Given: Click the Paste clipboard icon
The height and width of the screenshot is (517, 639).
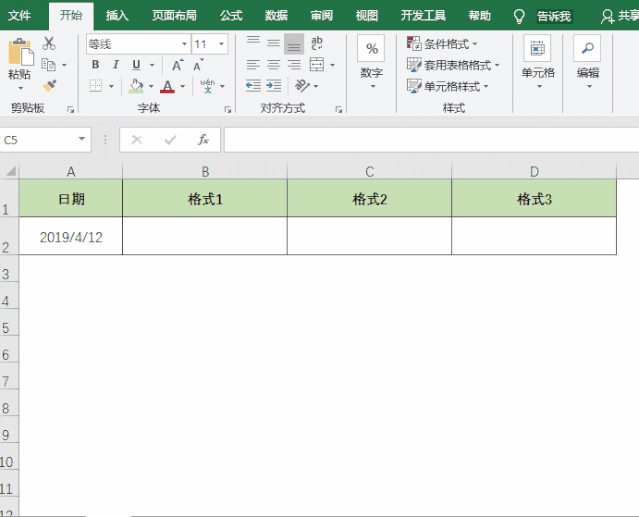Looking at the screenshot, I should click(x=21, y=52).
